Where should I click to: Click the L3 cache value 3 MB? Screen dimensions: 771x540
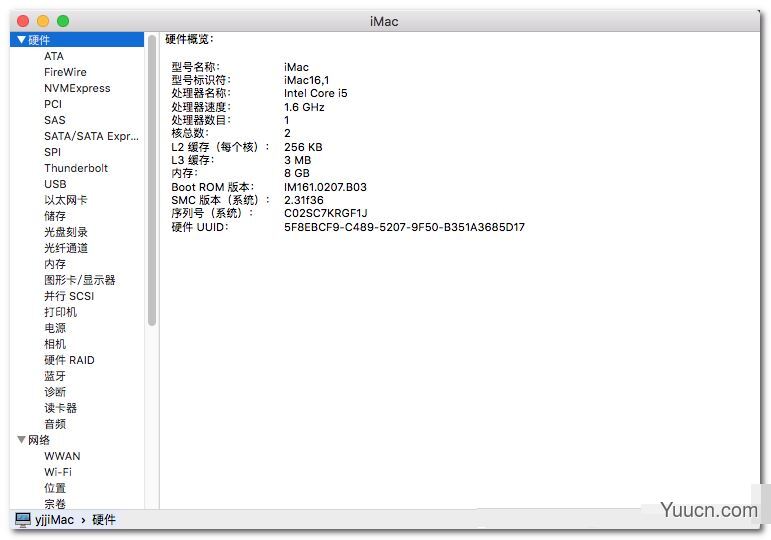(297, 160)
